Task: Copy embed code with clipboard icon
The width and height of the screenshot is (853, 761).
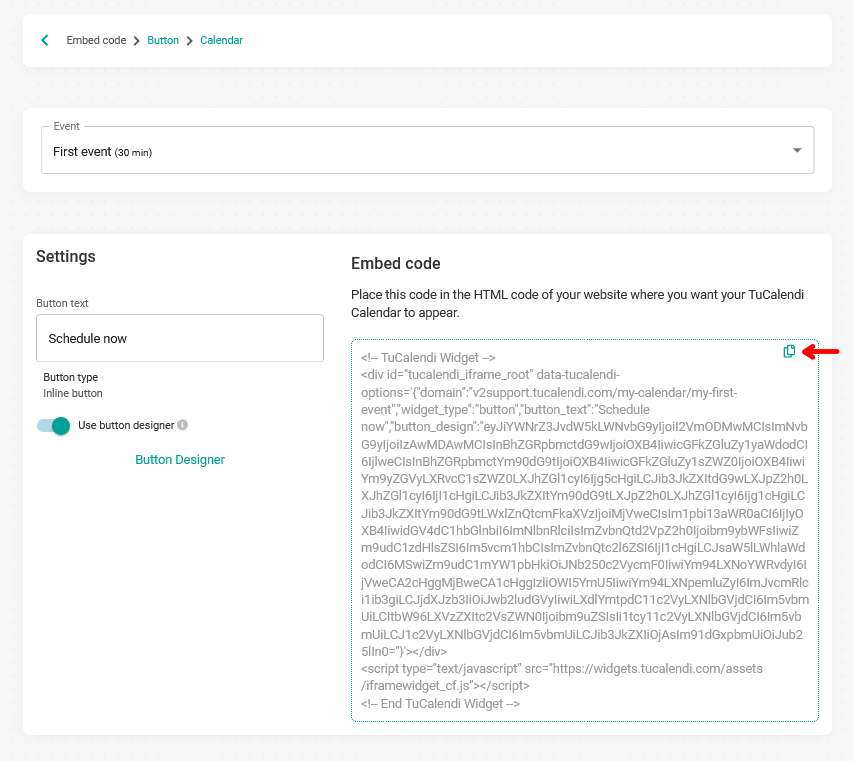Action: 789,351
